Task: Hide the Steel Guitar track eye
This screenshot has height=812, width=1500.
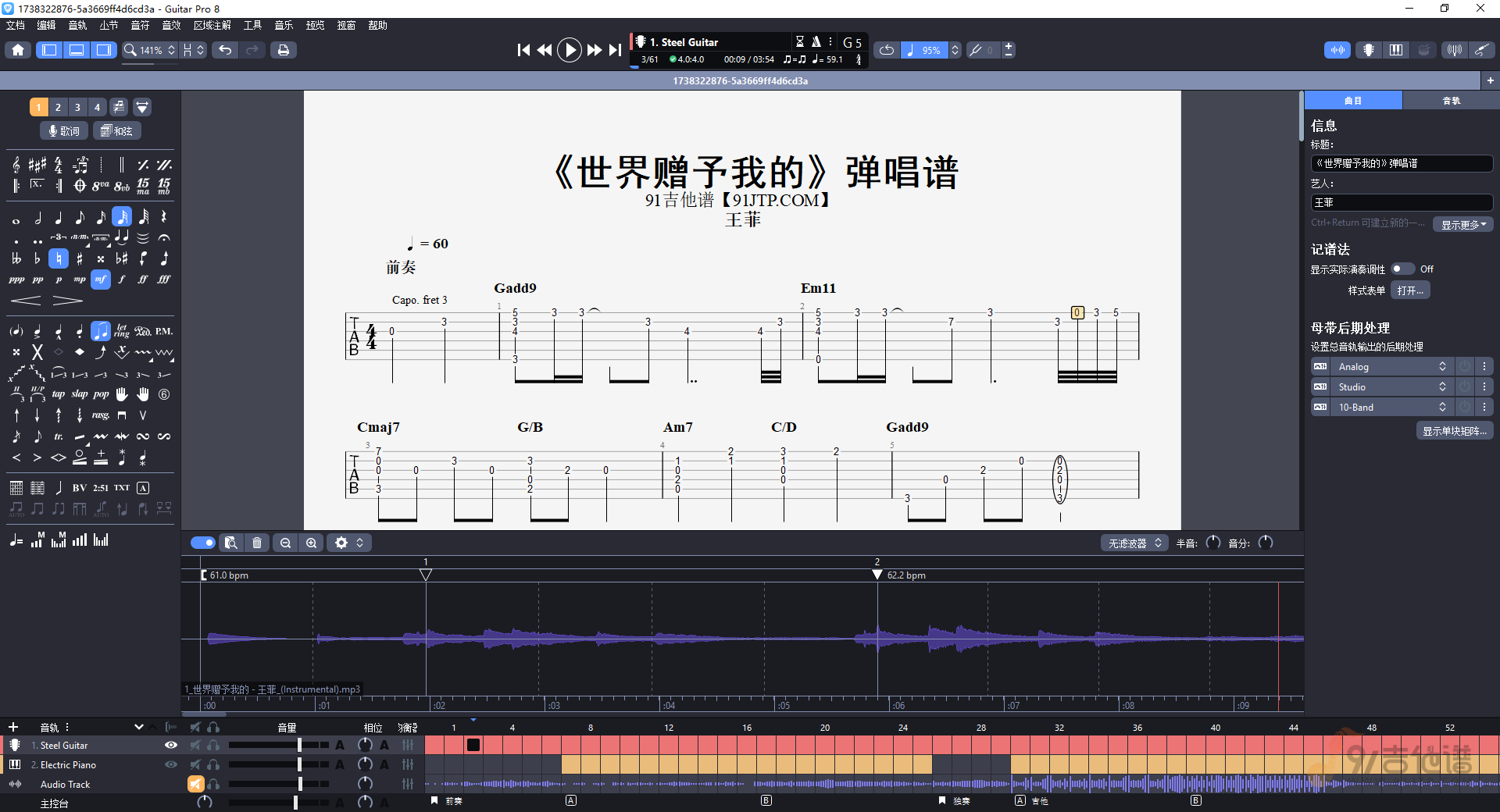Action: [171, 745]
